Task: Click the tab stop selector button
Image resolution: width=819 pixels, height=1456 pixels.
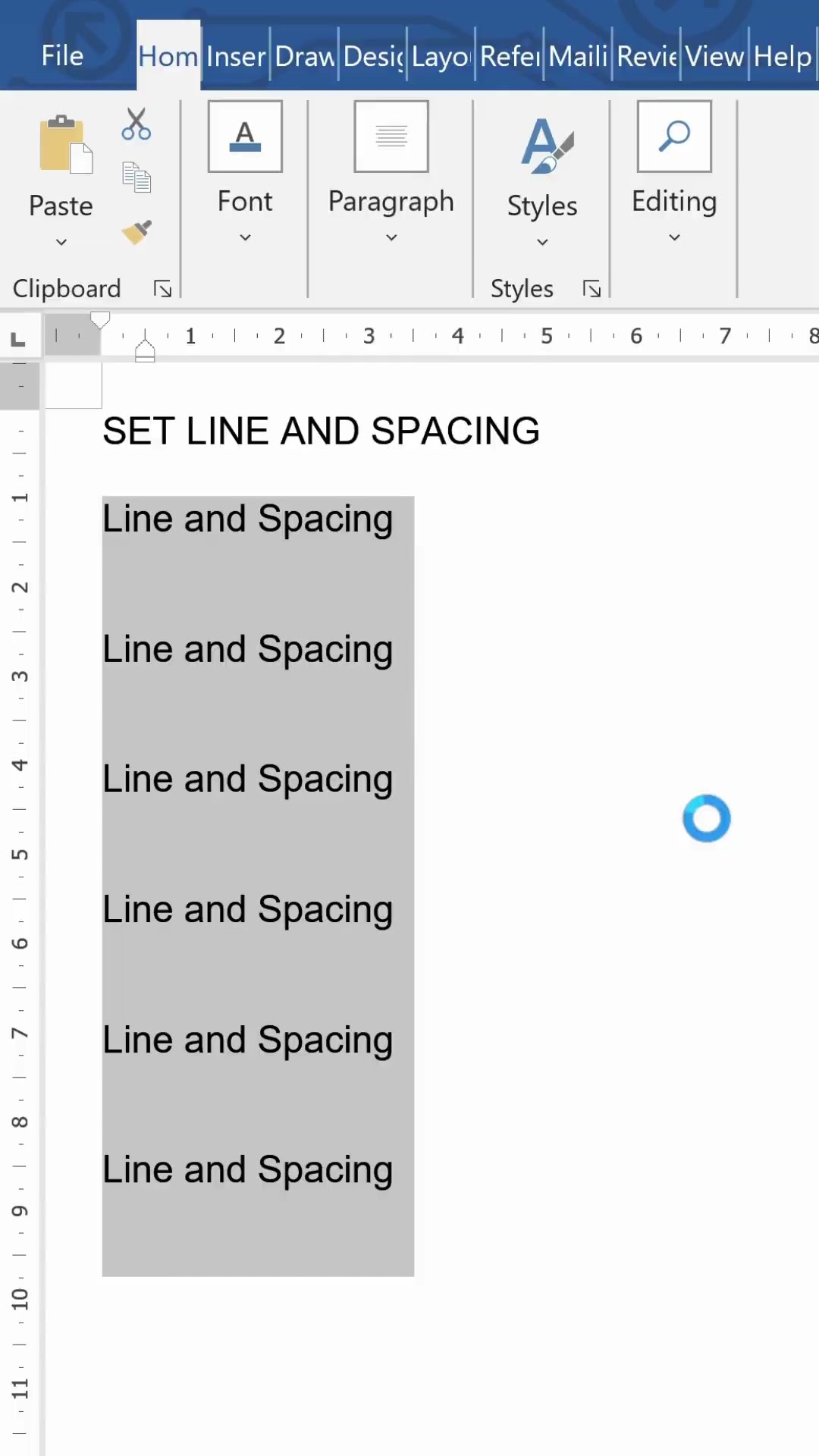Action: (x=18, y=338)
